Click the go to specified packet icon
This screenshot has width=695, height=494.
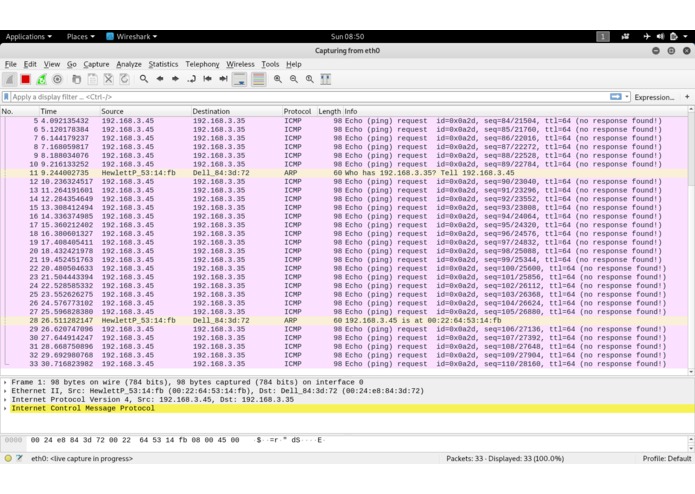[x=191, y=79]
